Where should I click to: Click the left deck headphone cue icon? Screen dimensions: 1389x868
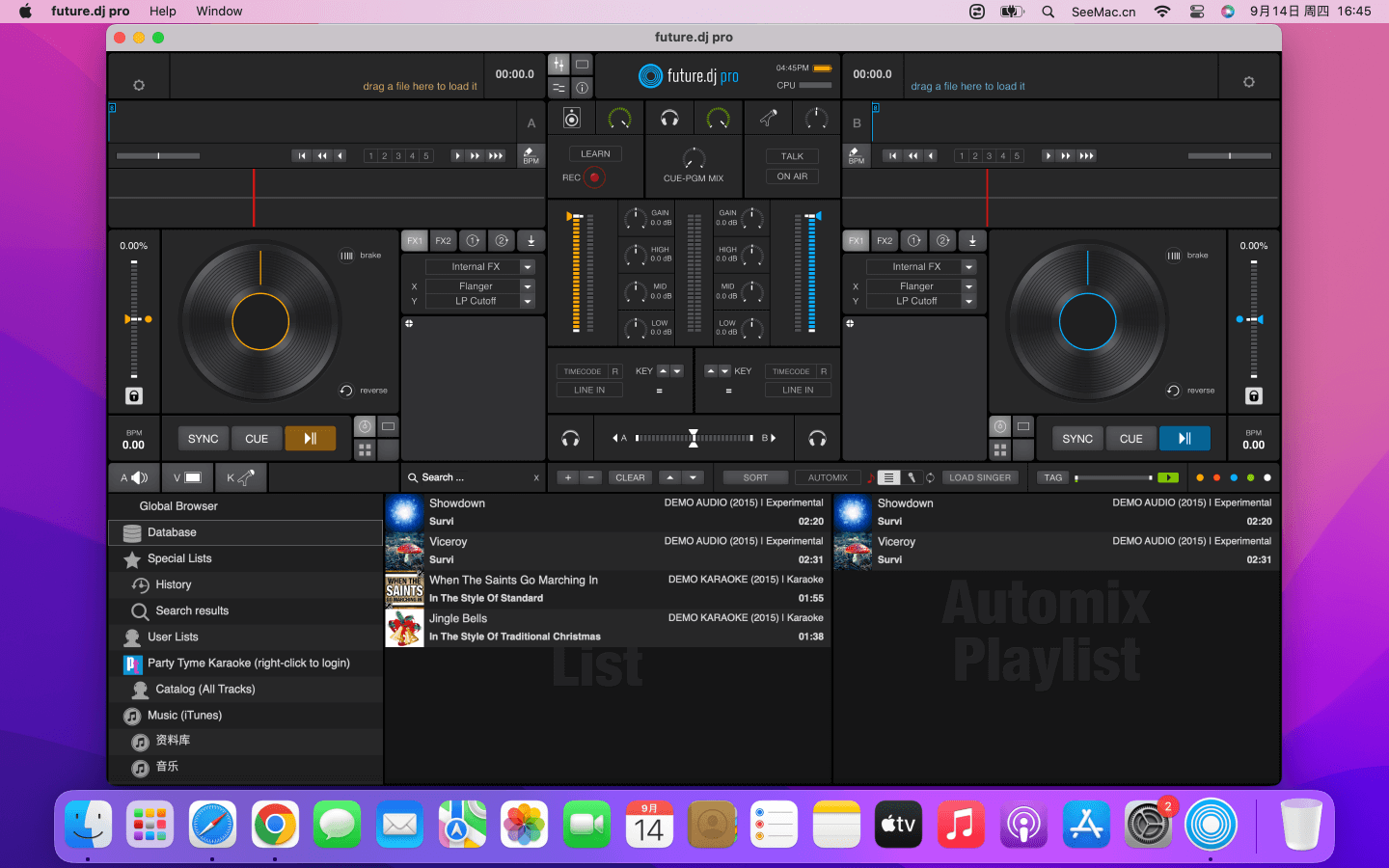tap(571, 439)
